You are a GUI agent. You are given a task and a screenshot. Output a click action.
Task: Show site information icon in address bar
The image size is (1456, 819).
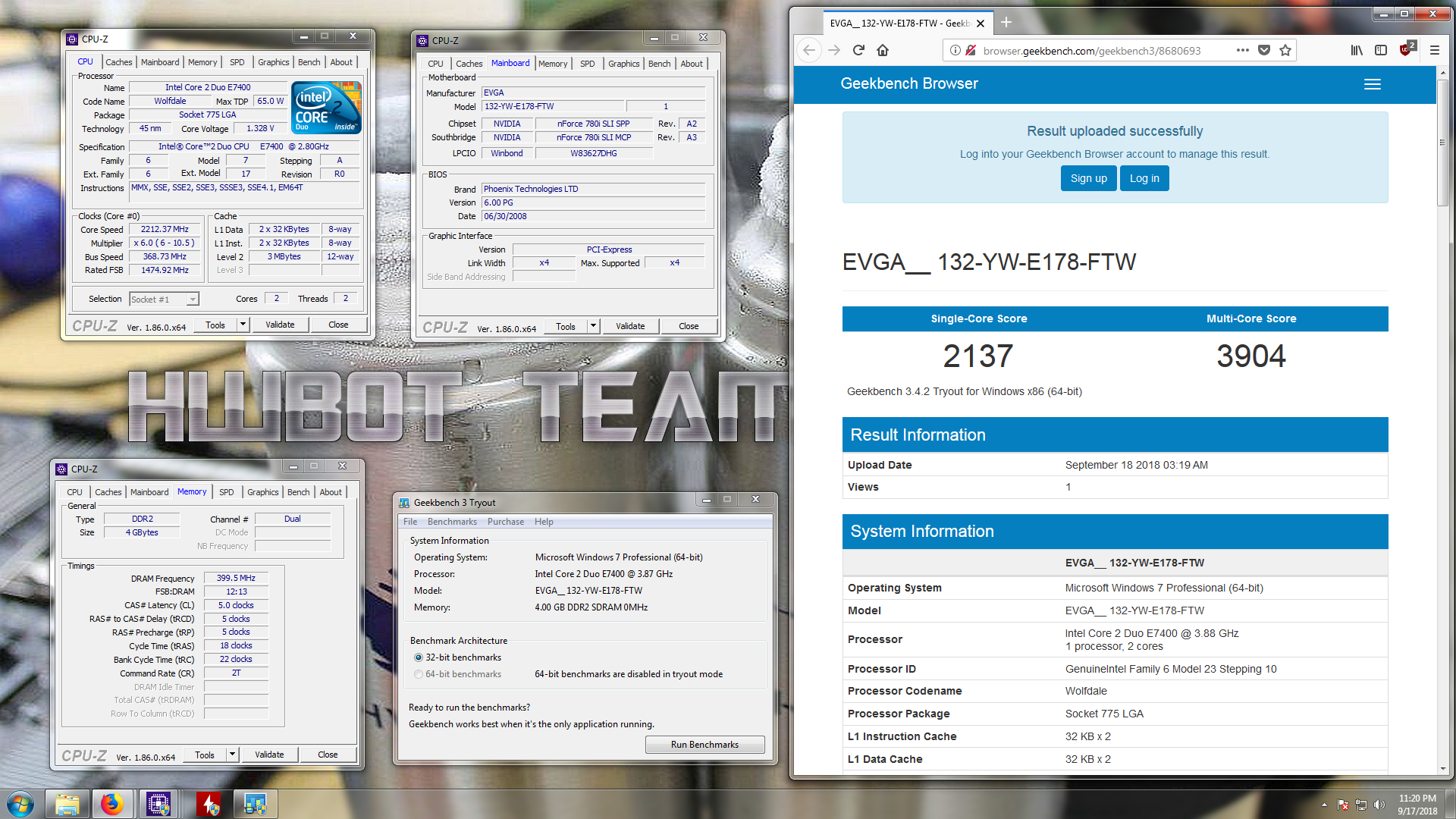coord(955,51)
